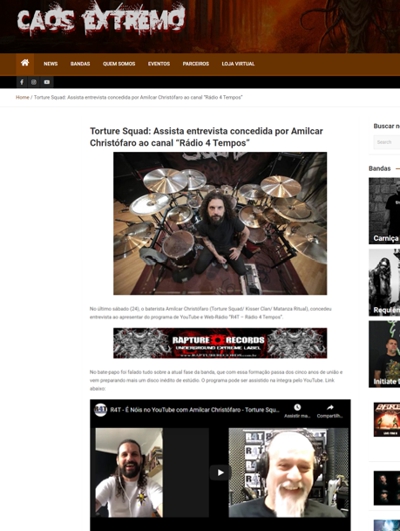Image resolution: width=400 pixels, height=531 pixels.
Task: Click the drummer article featured image
Action: pos(220,224)
